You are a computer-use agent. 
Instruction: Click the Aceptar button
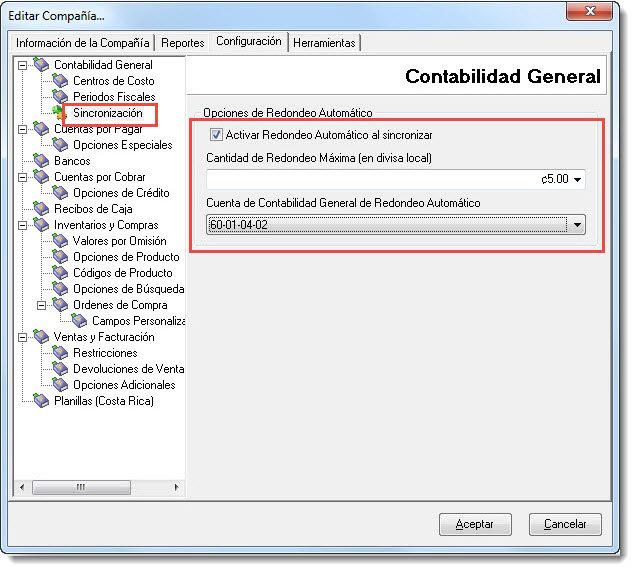point(475,524)
